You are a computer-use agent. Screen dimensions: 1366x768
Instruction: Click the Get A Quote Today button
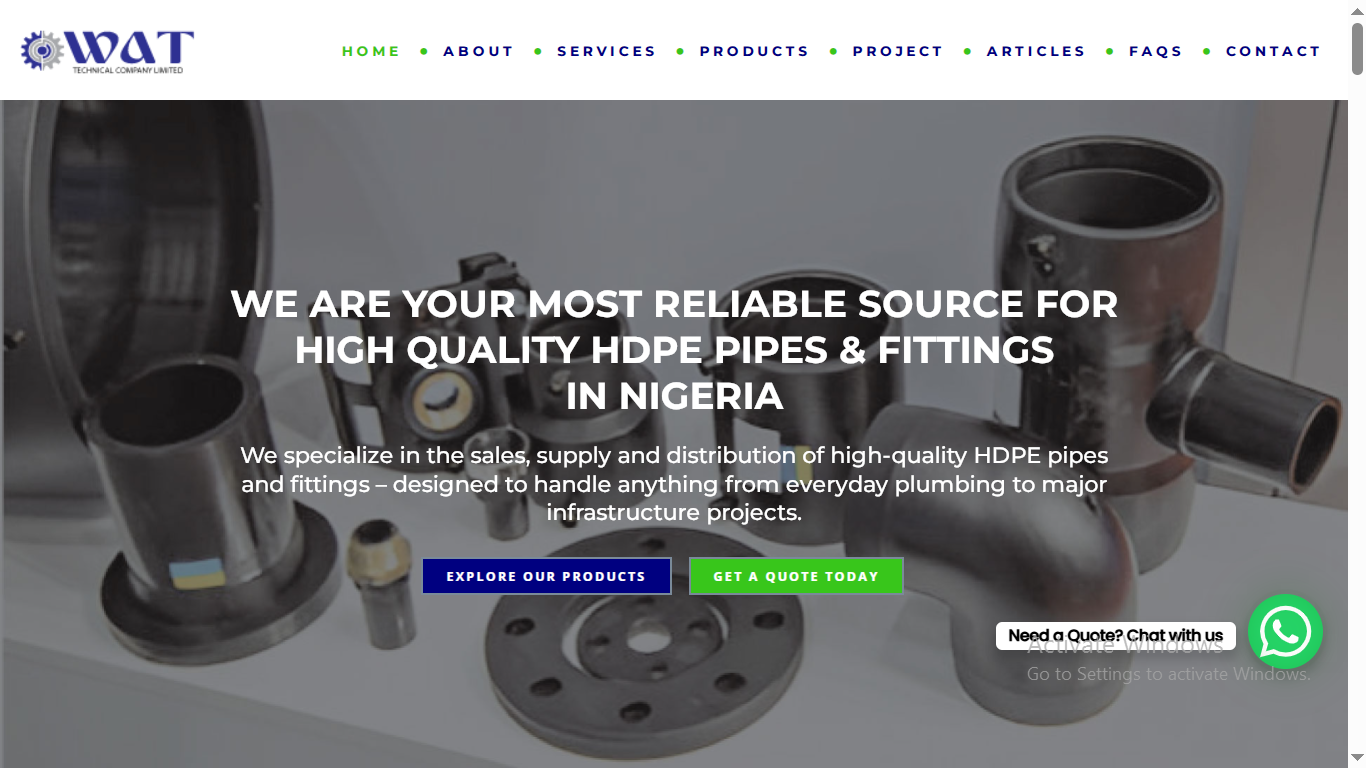pos(796,576)
